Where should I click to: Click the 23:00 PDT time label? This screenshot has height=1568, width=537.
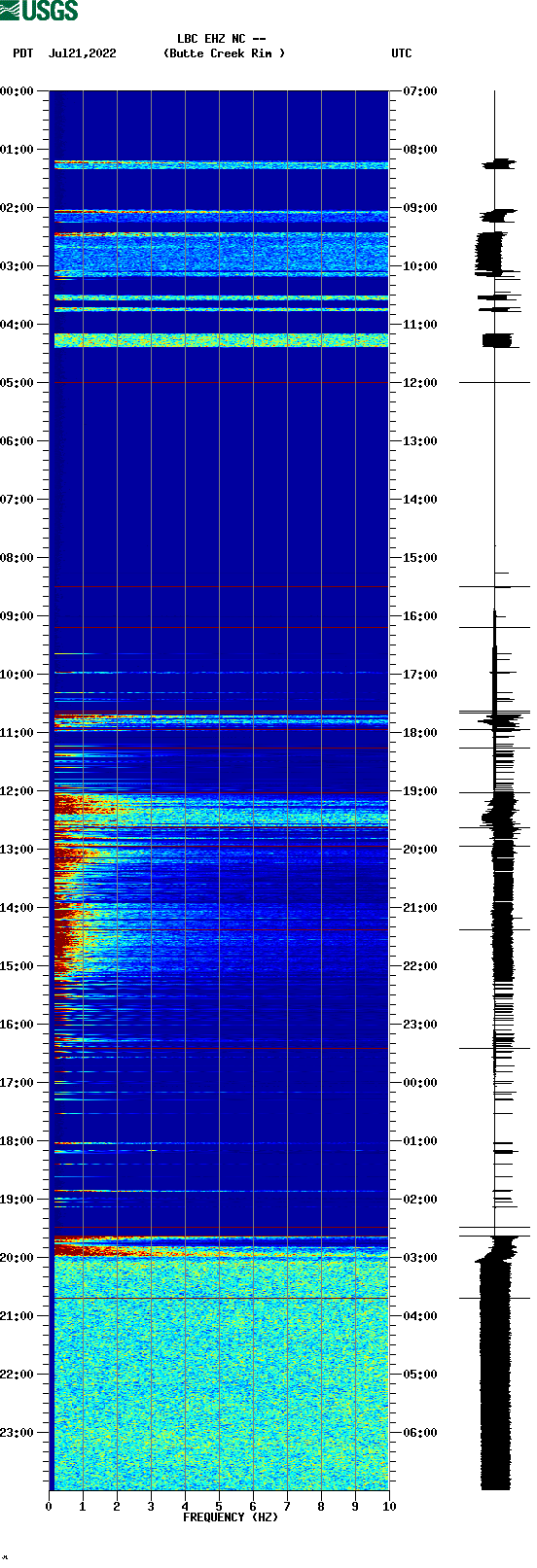coord(18,1433)
